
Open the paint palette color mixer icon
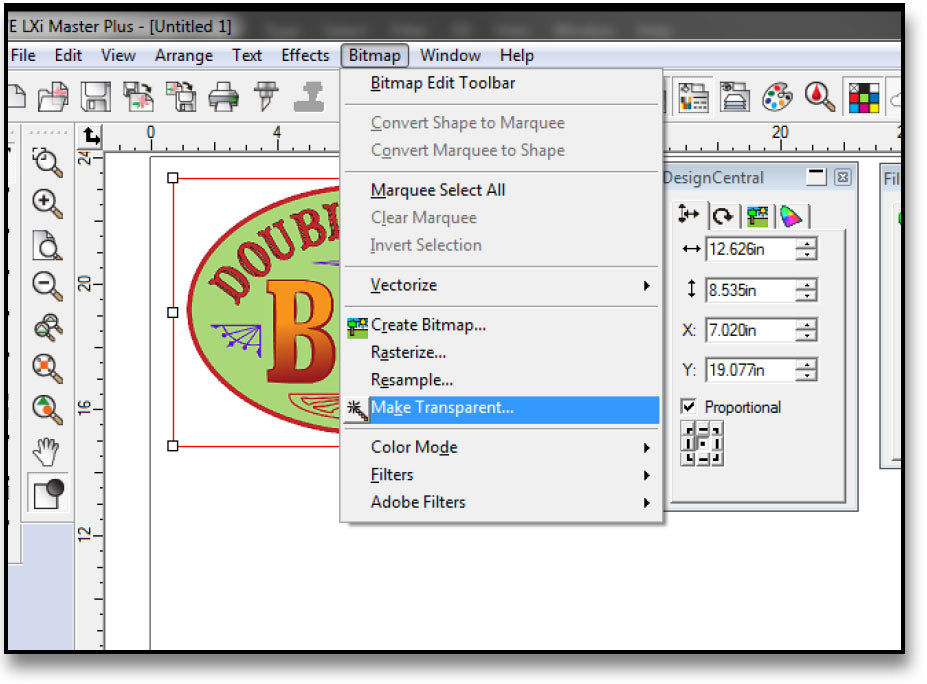(x=777, y=96)
